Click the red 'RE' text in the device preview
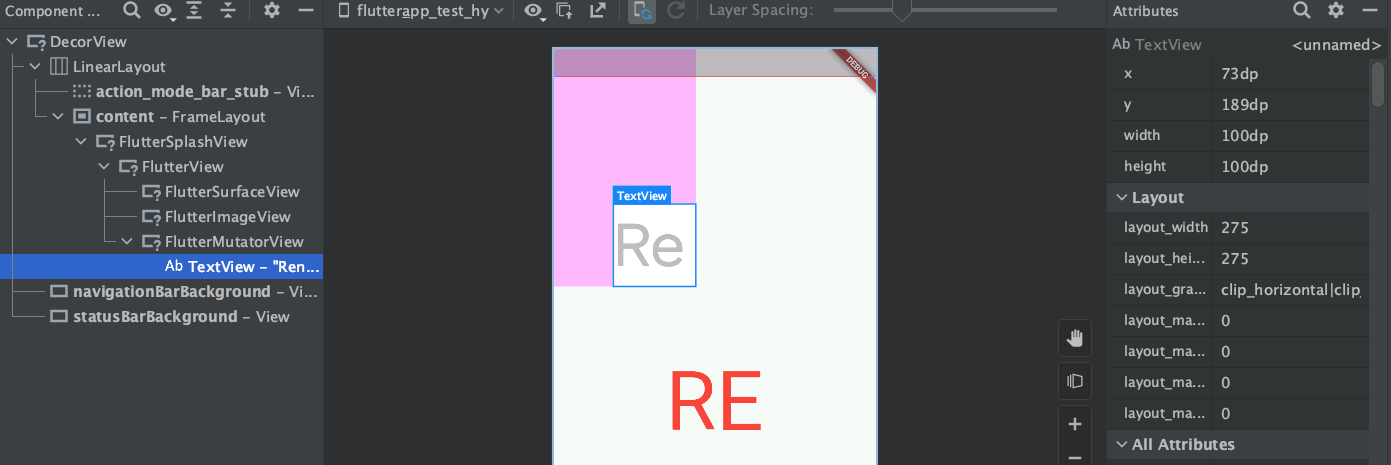This screenshot has height=465, width=1391. tap(715, 402)
